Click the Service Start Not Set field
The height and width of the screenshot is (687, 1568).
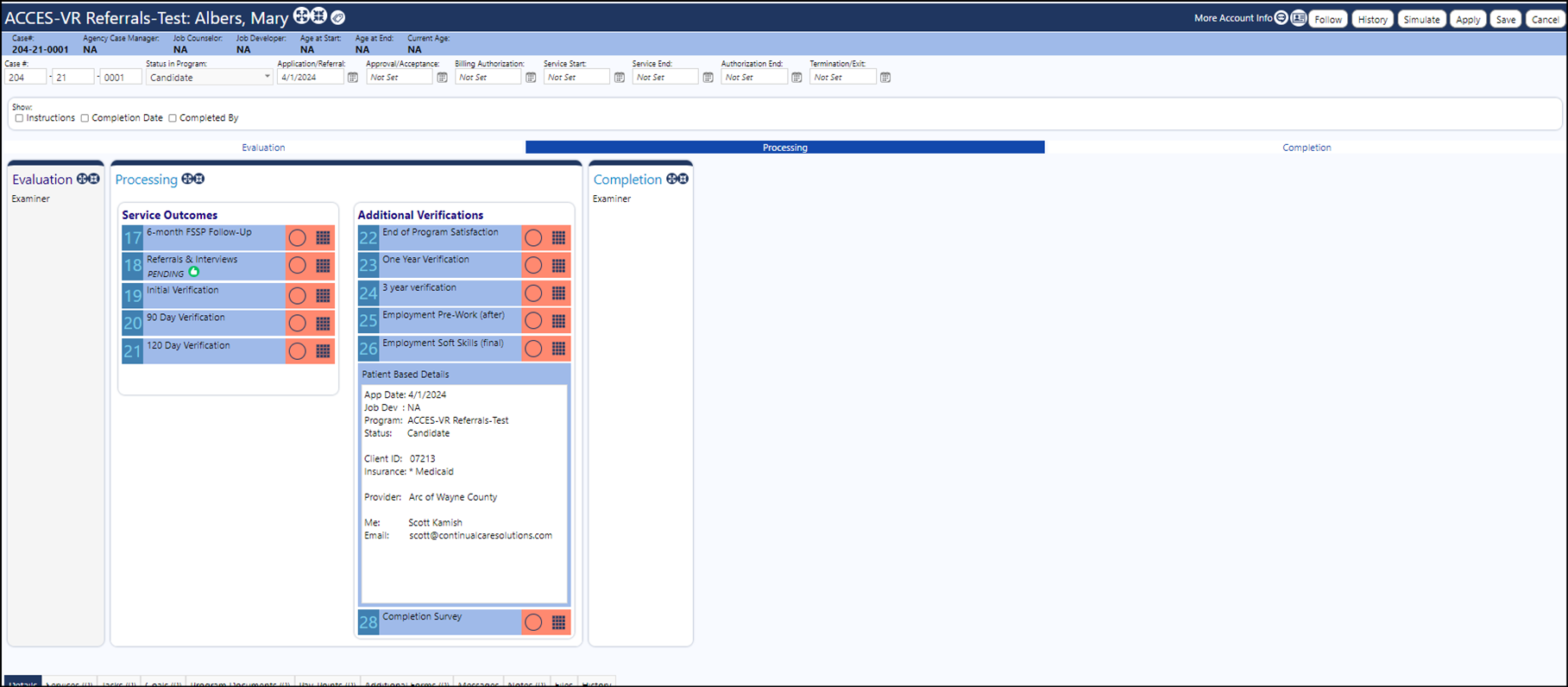point(576,78)
